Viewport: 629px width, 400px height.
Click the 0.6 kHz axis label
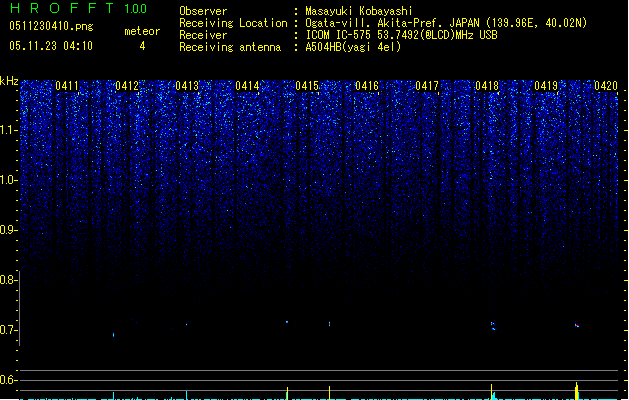point(8,380)
